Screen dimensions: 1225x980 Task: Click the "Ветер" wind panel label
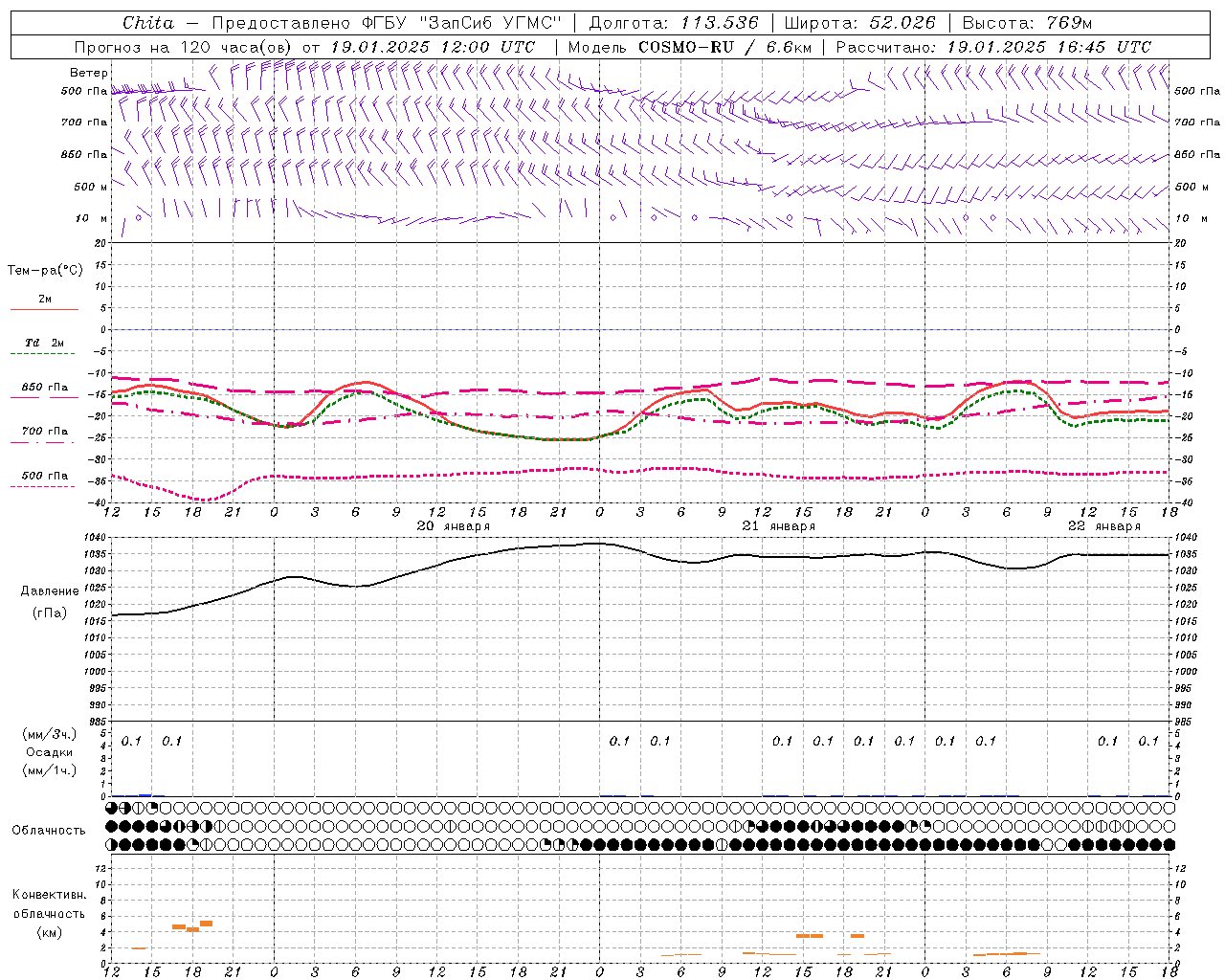click(89, 73)
